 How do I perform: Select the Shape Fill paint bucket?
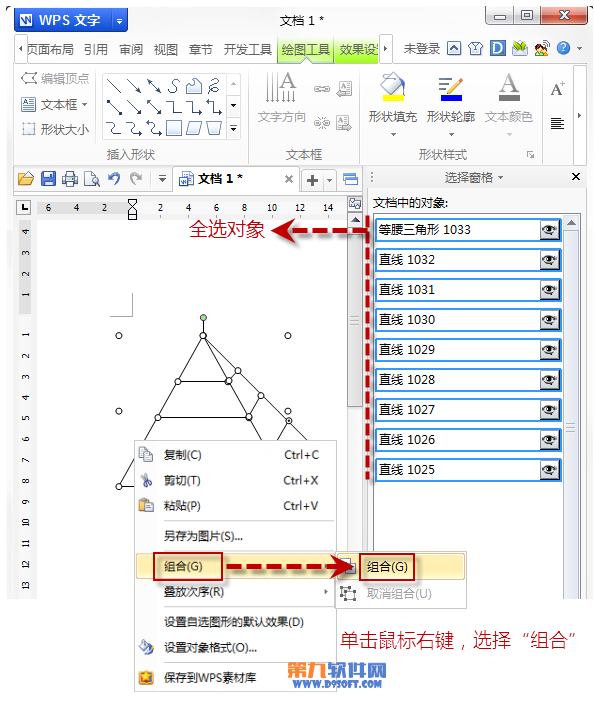[x=392, y=86]
